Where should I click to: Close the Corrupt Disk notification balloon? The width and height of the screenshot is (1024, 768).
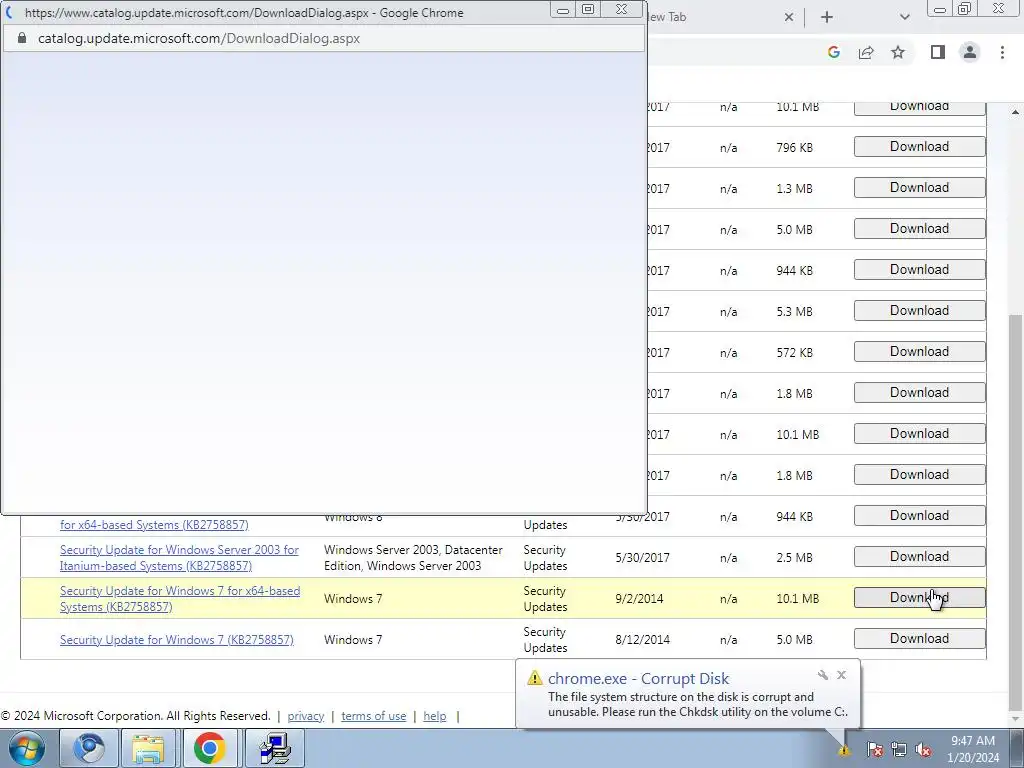point(842,675)
